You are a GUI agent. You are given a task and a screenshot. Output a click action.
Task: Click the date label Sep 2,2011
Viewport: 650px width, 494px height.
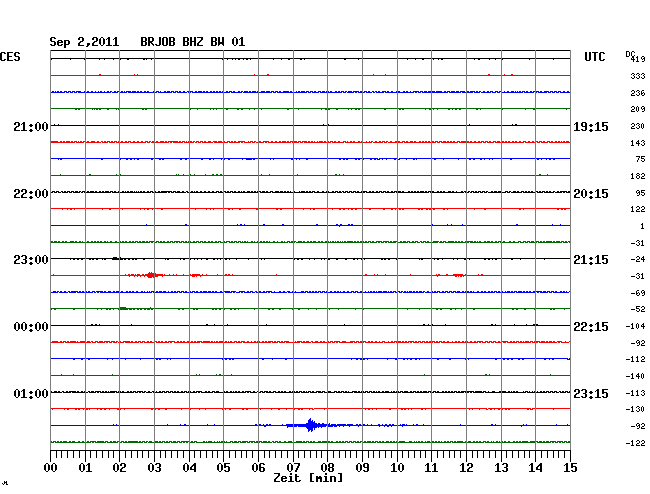tap(84, 42)
